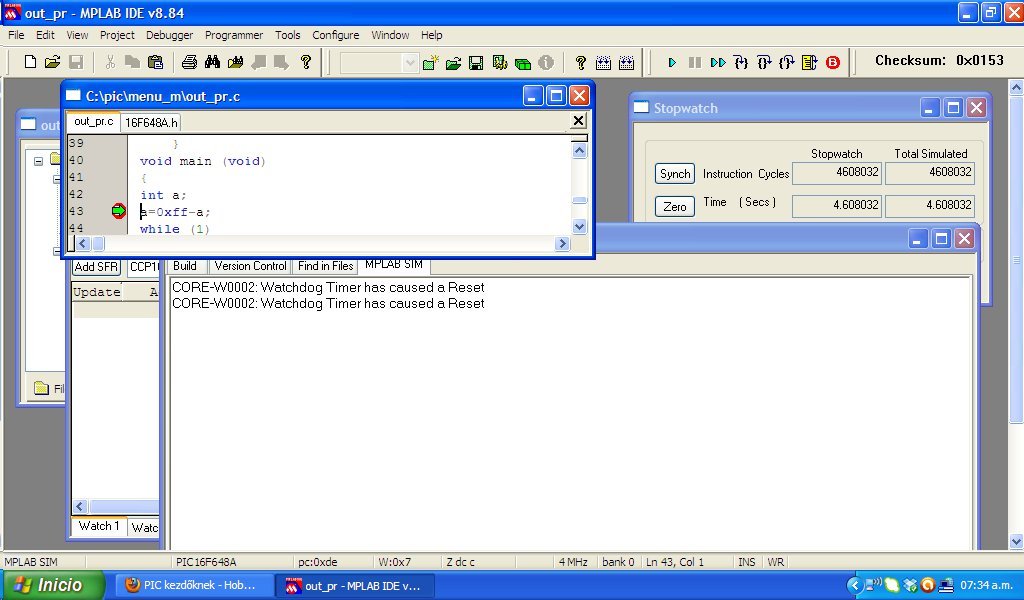Switch to the 16F648A.h editor tab

pos(151,122)
